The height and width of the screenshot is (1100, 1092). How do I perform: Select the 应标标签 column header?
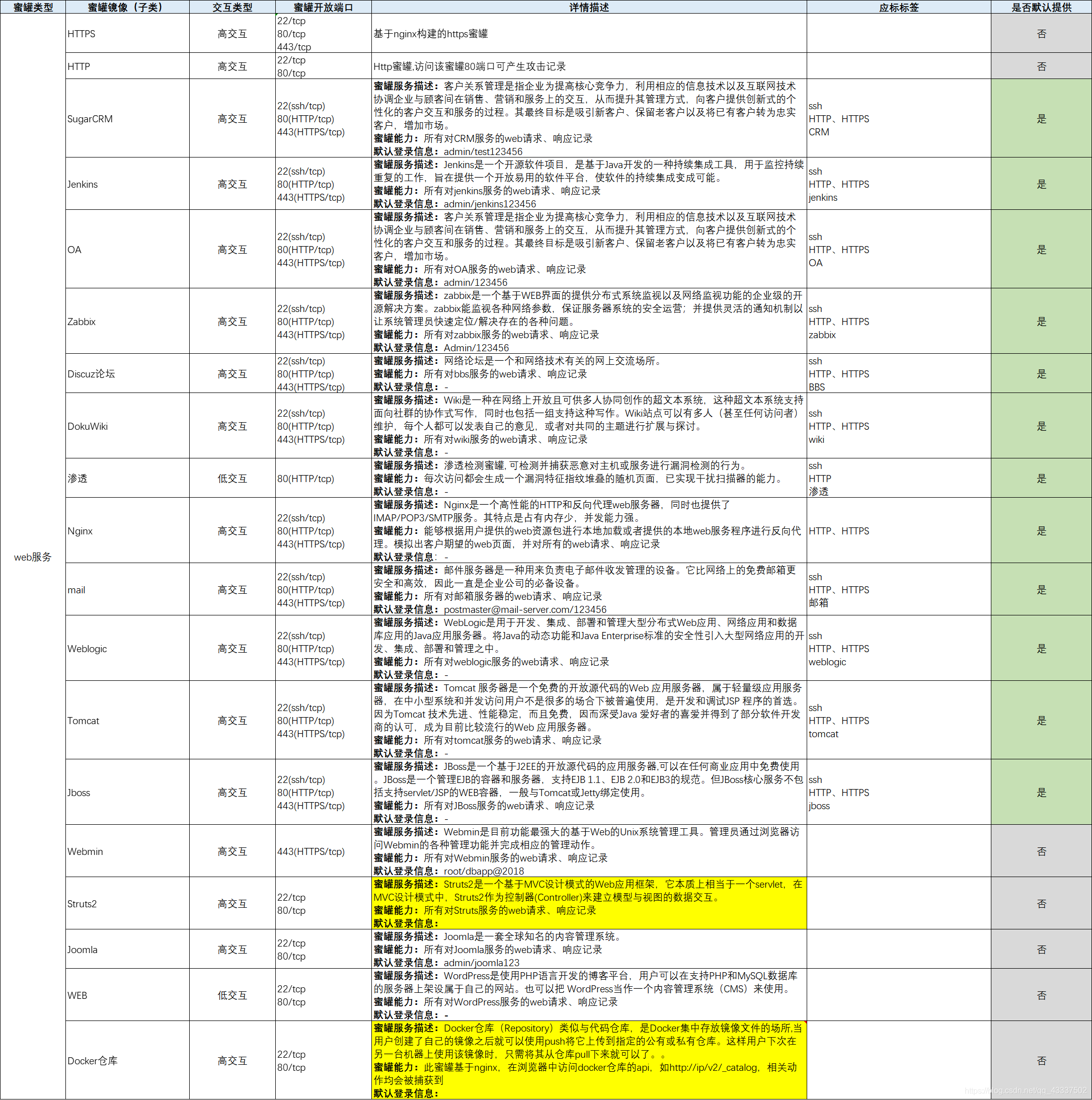[899, 7]
